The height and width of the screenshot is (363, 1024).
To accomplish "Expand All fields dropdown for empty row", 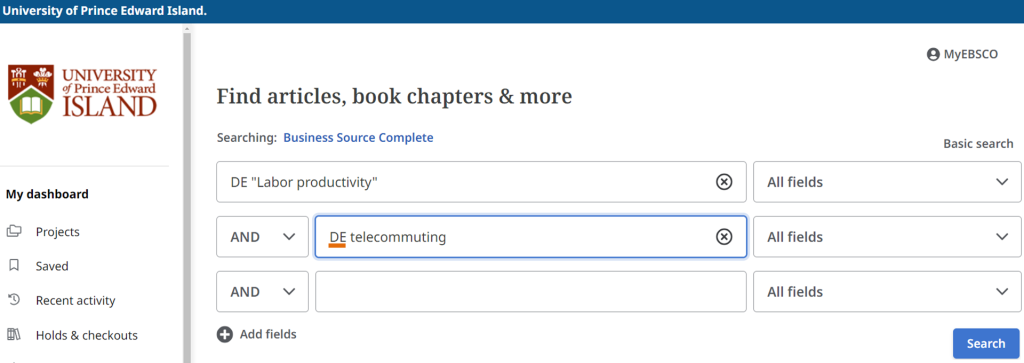I will pos(888,292).
